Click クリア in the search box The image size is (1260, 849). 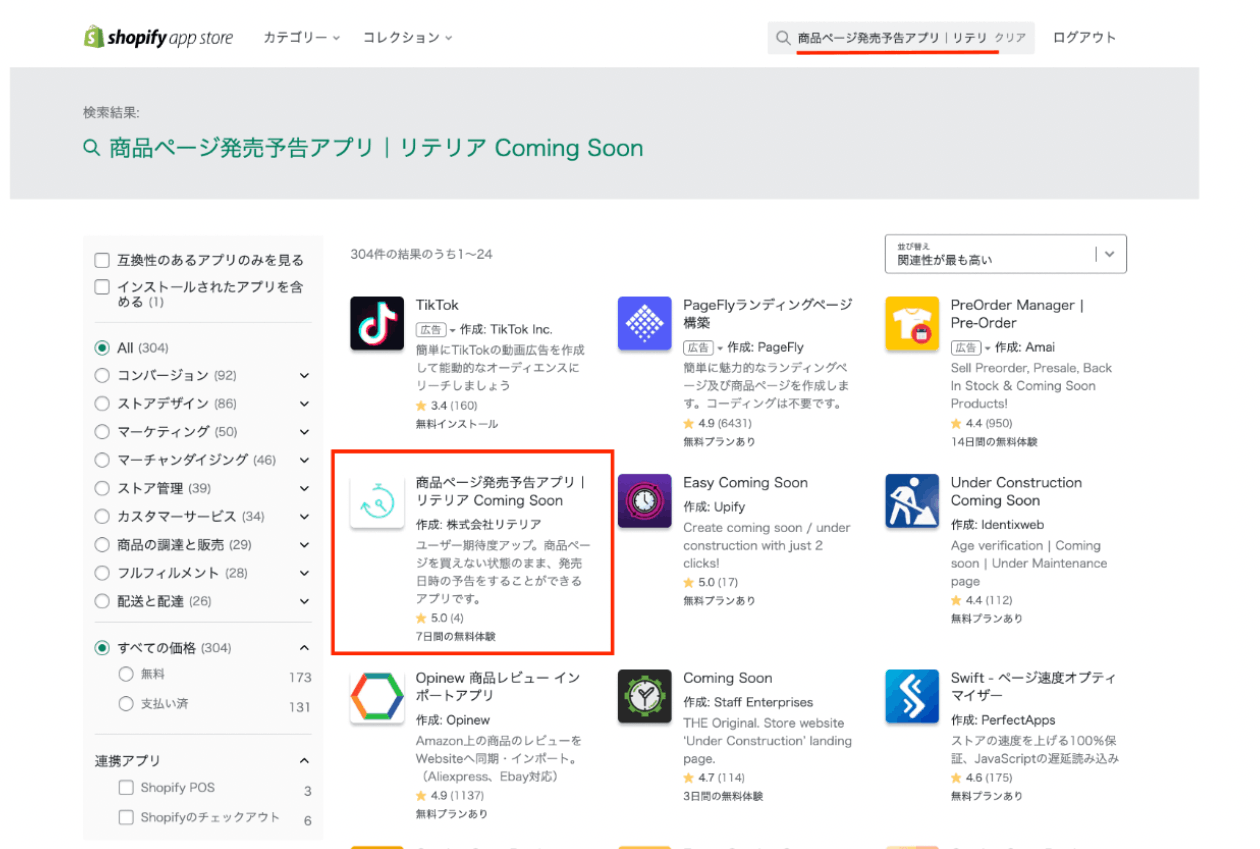pyautogui.click(x=1010, y=38)
